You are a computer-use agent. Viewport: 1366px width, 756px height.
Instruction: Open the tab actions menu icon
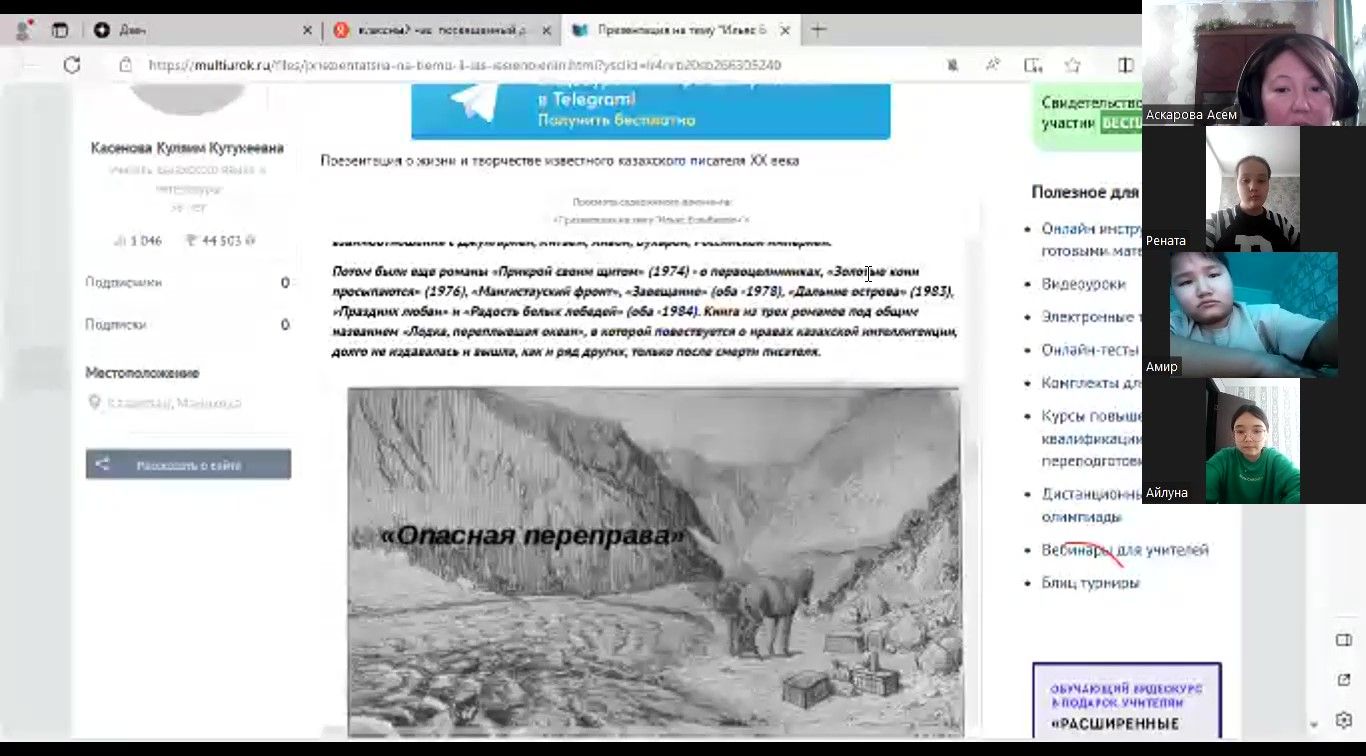pos(60,30)
